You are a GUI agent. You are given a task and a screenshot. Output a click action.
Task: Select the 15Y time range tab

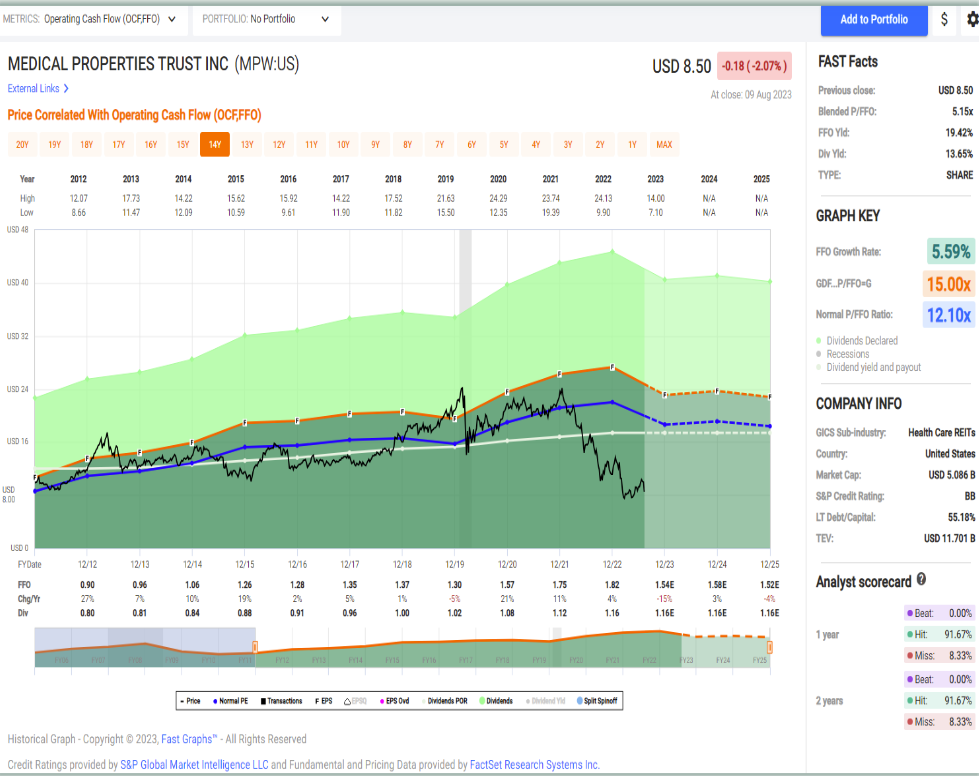pos(183,144)
